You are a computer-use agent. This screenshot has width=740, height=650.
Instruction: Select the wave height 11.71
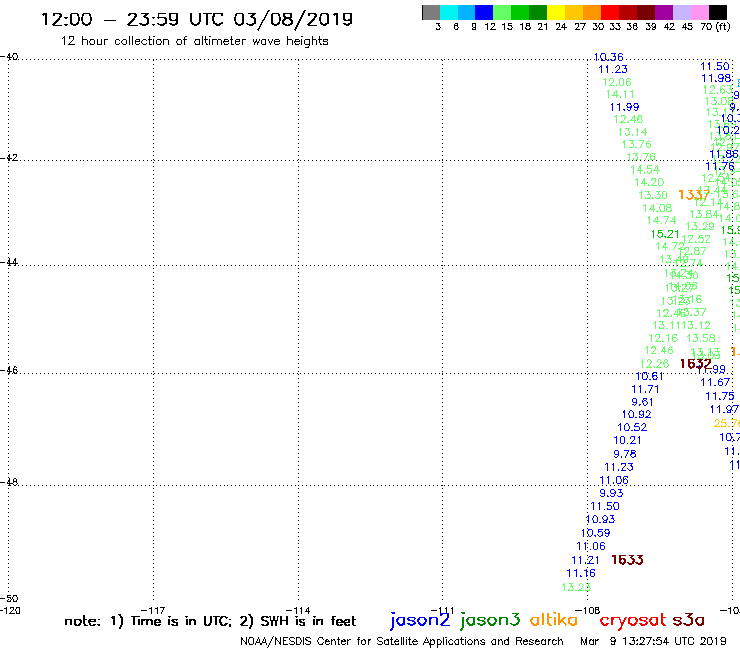point(645,389)
